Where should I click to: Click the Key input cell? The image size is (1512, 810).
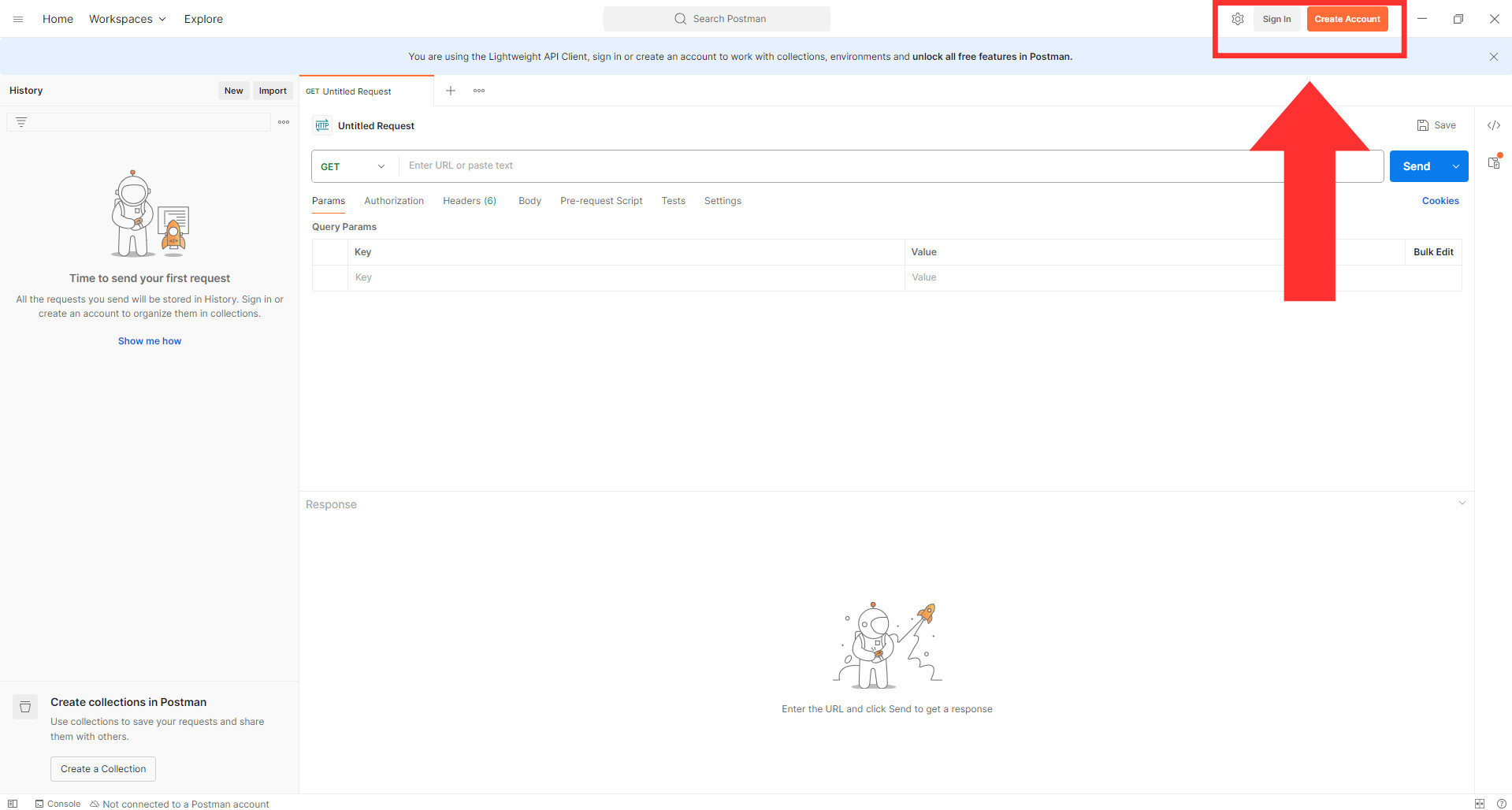click(x=626, y=277)
